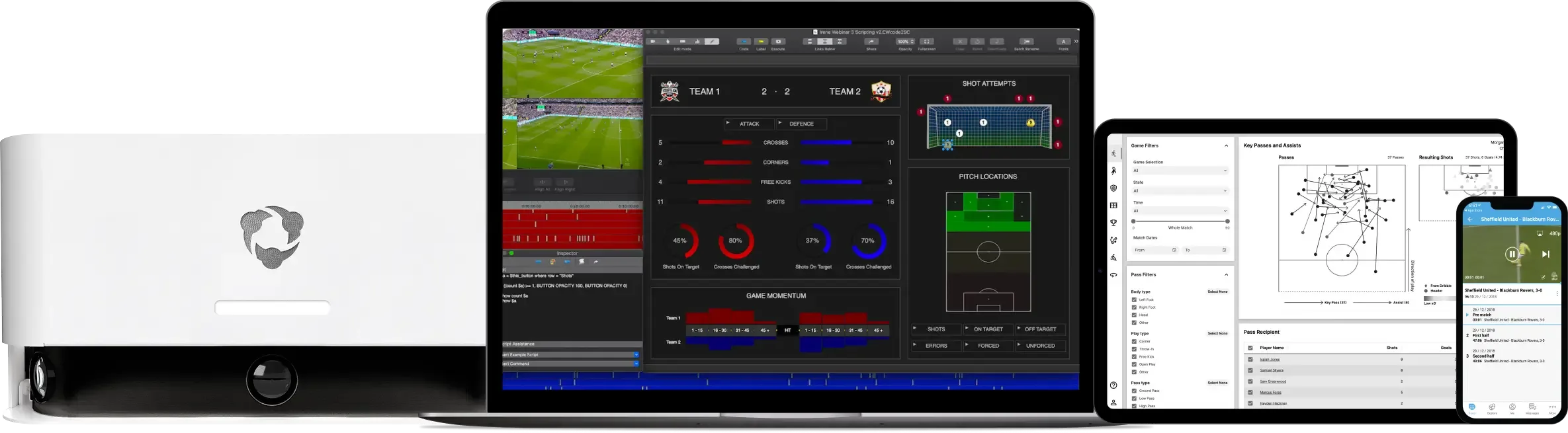Open the opacity 100% stepper dropdown

(x=905, y=42)
